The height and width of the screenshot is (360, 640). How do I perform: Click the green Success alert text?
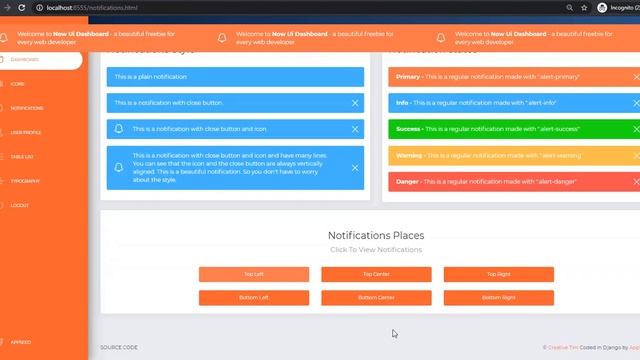tap(488, 129)
